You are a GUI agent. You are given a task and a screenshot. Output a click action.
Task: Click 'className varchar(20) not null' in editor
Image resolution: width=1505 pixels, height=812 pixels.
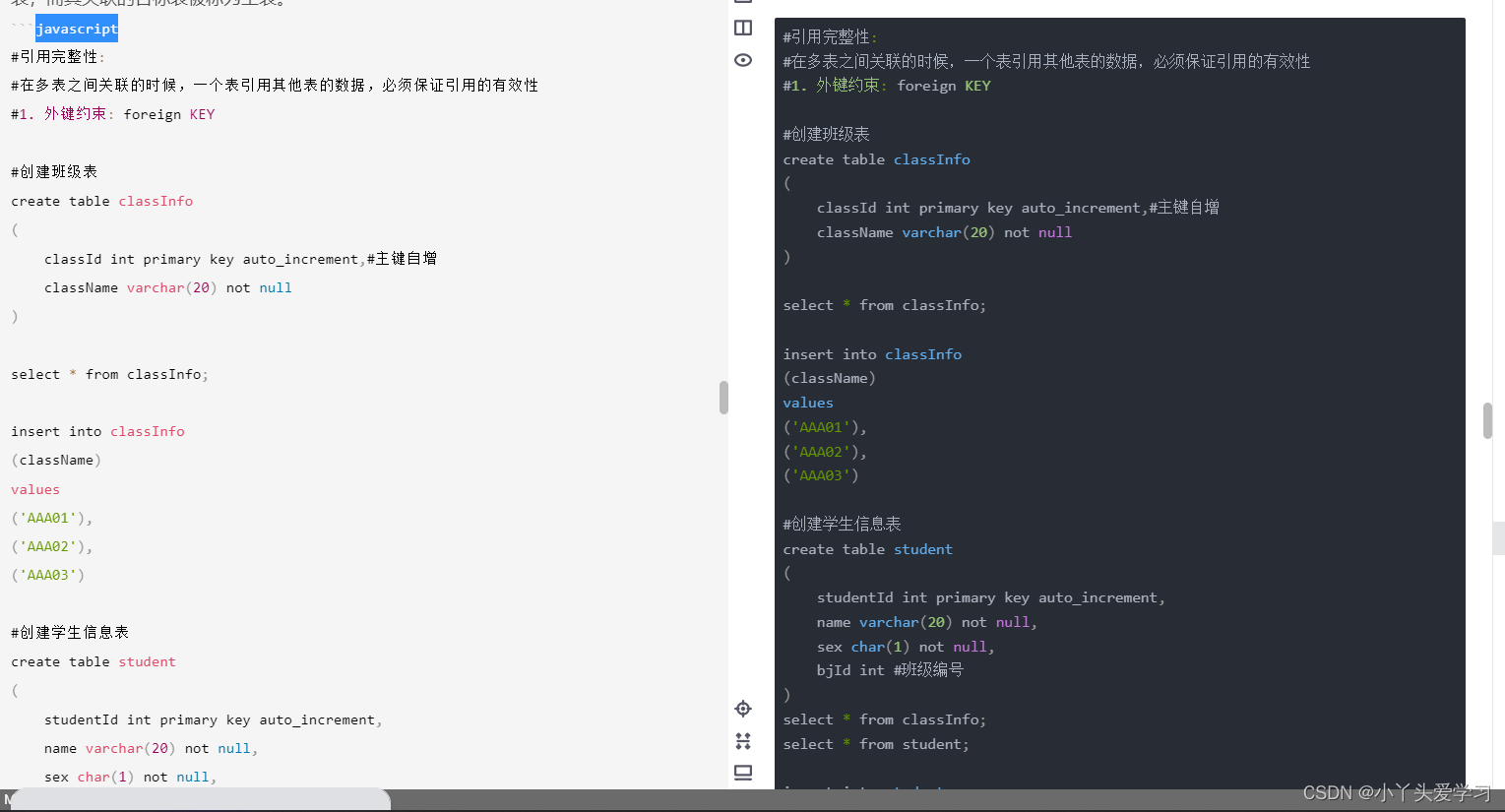168,287
